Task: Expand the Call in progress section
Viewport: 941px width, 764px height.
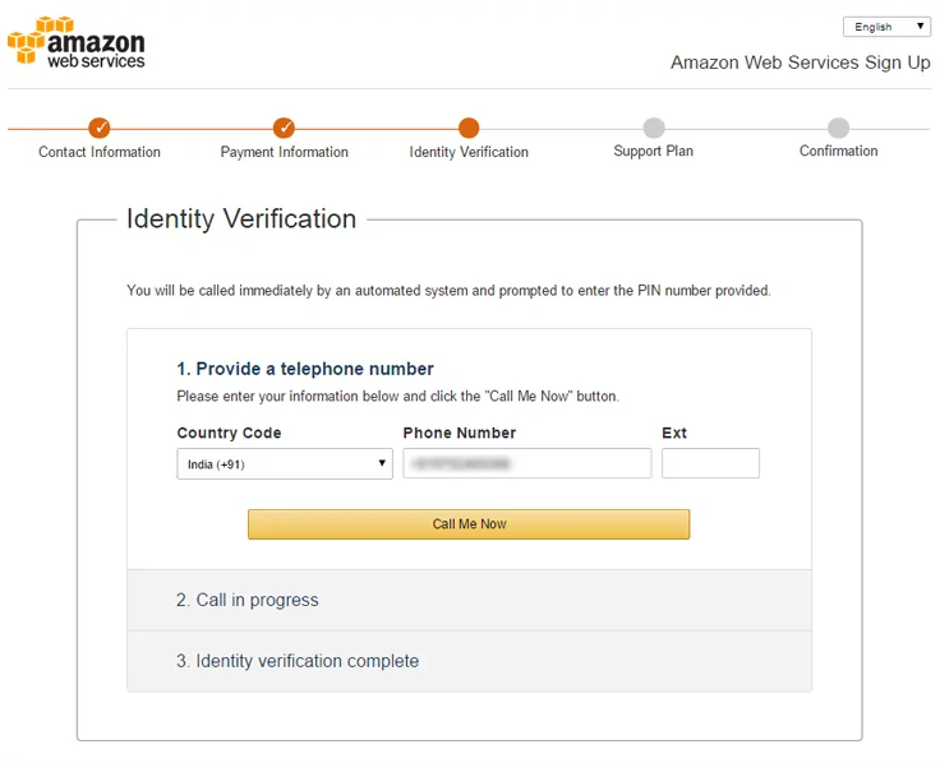Action: coord(469,600)
